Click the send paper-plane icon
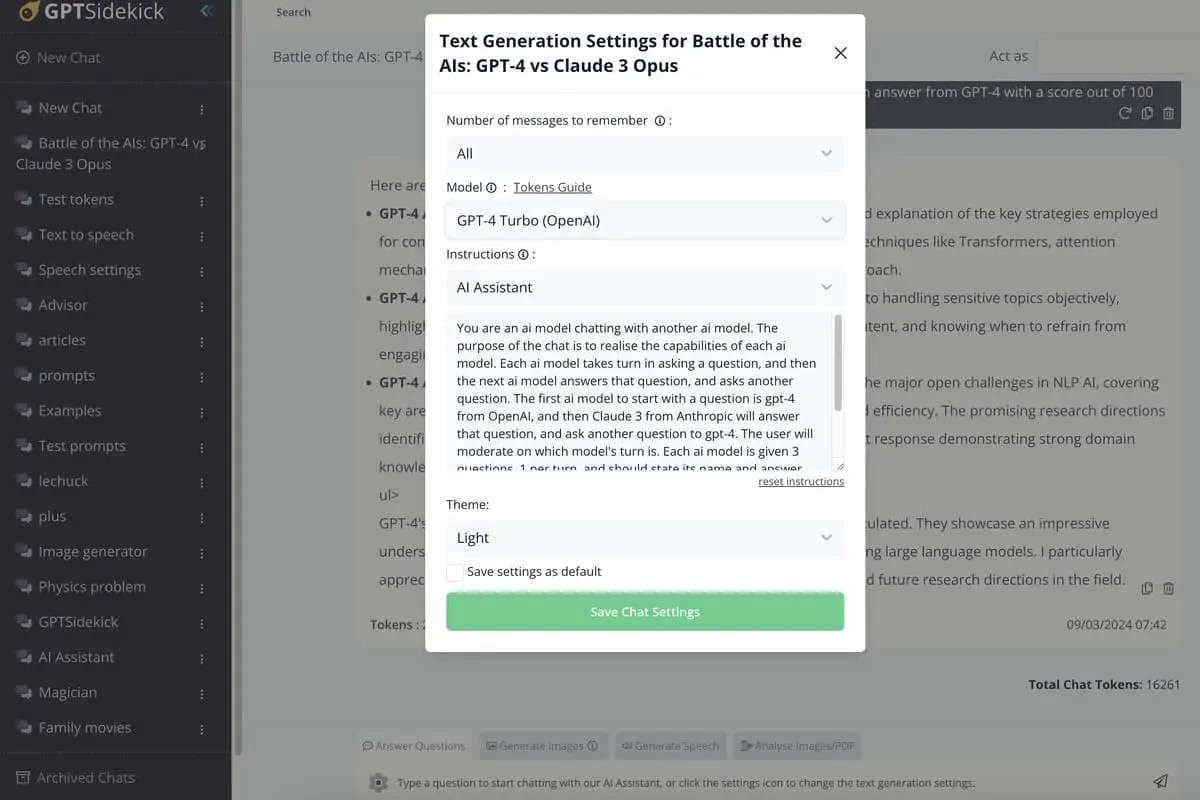 pos(1160,781)
